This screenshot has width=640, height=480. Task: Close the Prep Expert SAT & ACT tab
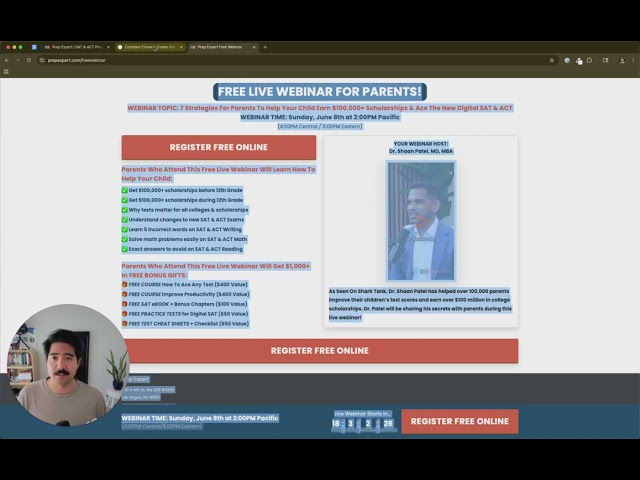tap(108, 47)
